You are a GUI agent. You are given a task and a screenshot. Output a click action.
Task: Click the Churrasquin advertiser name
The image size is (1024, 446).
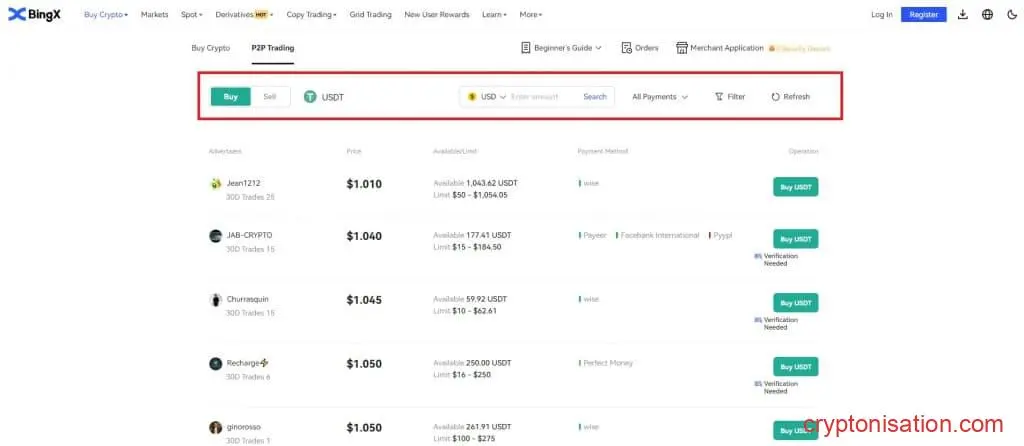tap(248, 299)
